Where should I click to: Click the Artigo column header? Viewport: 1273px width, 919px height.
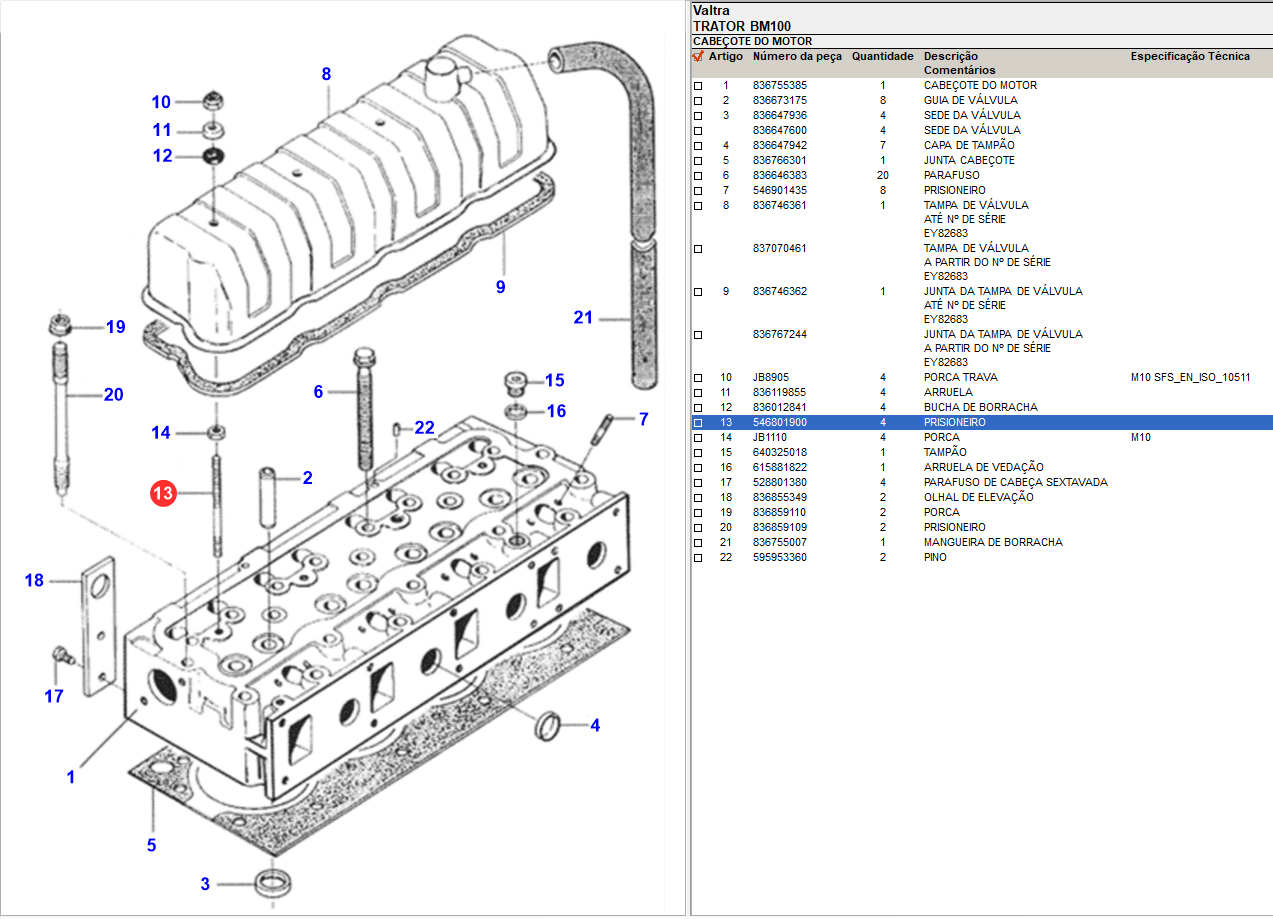click(x=726, y=57)
